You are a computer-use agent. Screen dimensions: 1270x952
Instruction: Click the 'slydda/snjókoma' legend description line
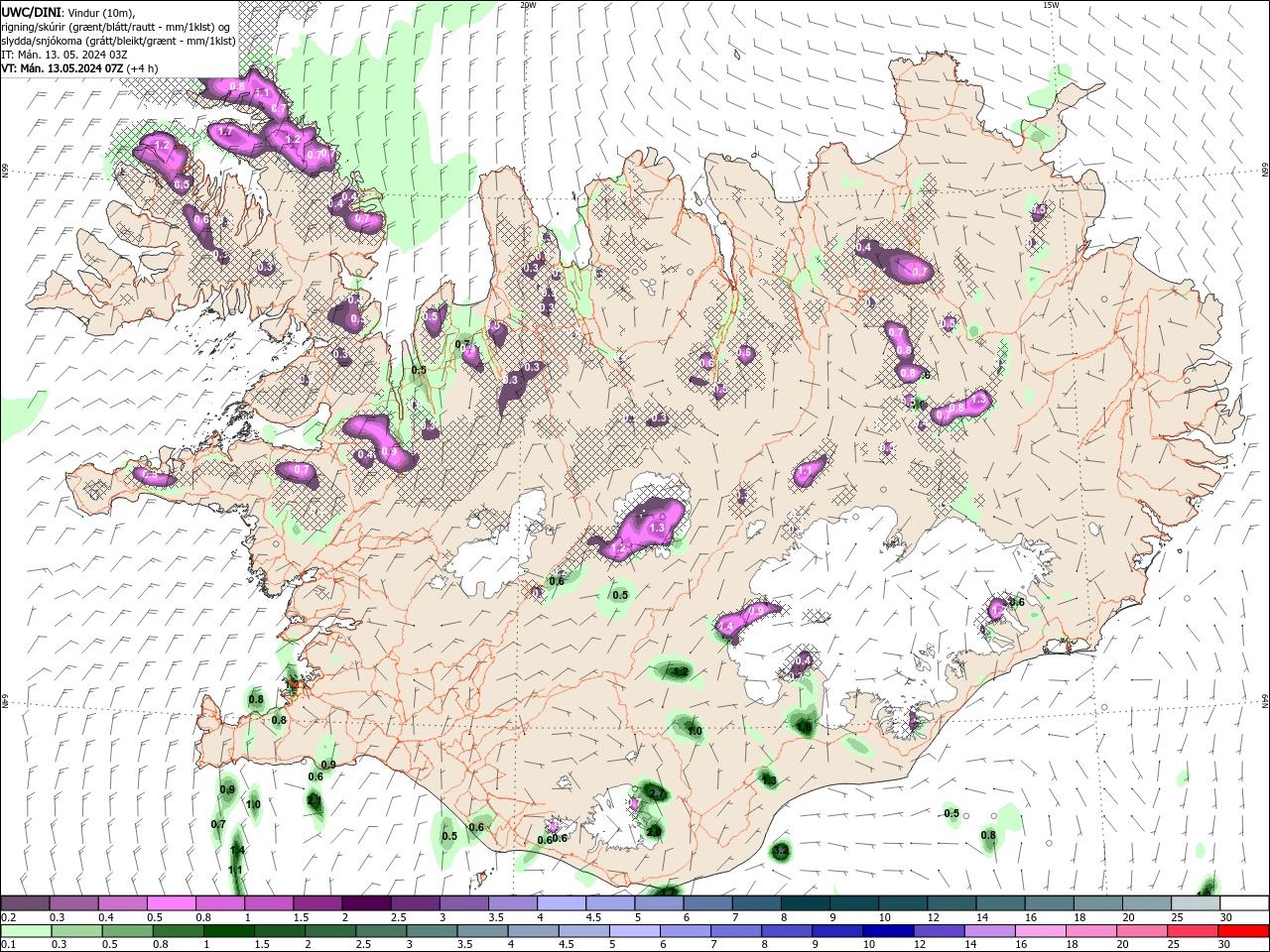pyautogui.click(x=118, y=40)
